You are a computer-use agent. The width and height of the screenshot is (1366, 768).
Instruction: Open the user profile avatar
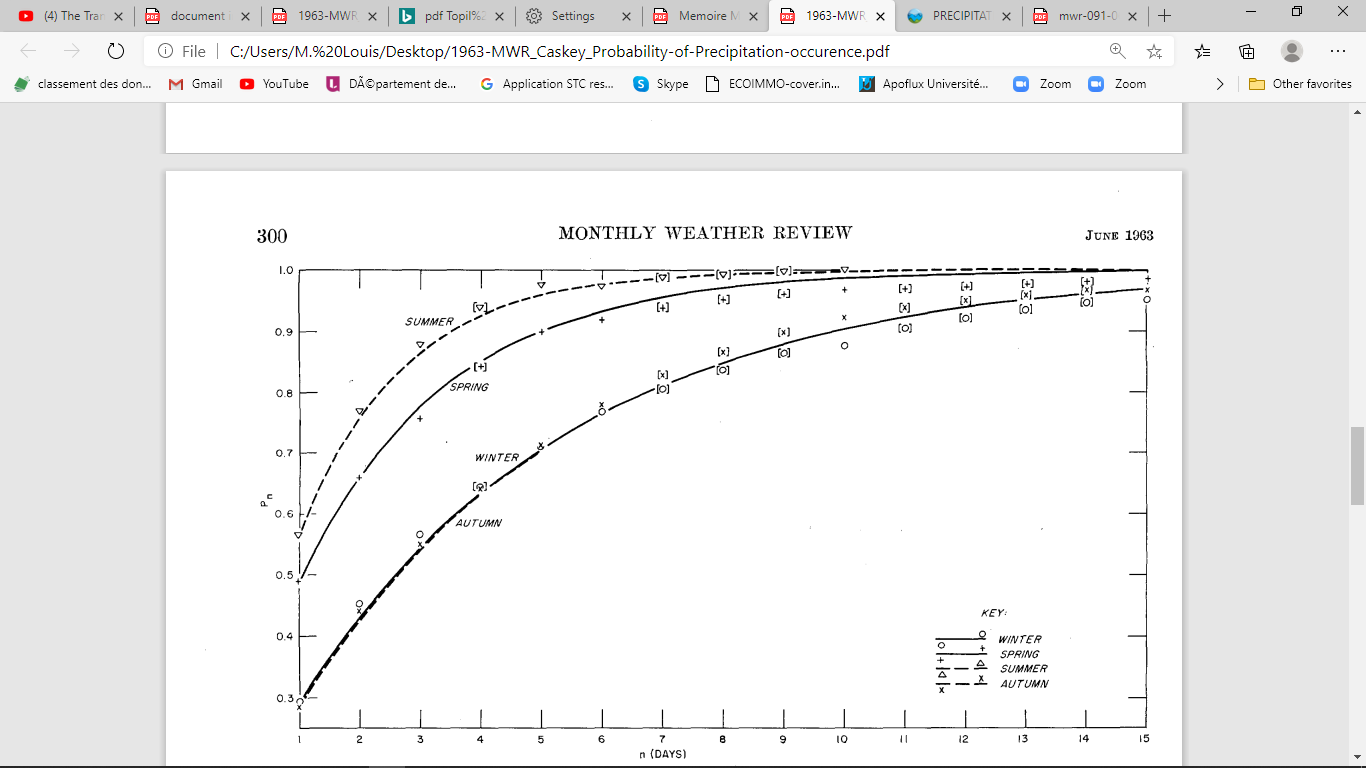[1292, 51]
